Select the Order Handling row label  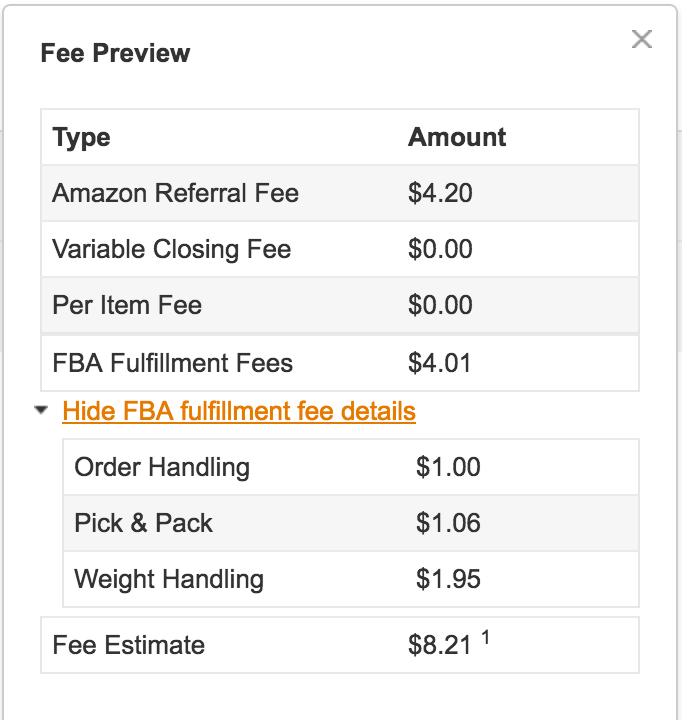pos(162,467)
